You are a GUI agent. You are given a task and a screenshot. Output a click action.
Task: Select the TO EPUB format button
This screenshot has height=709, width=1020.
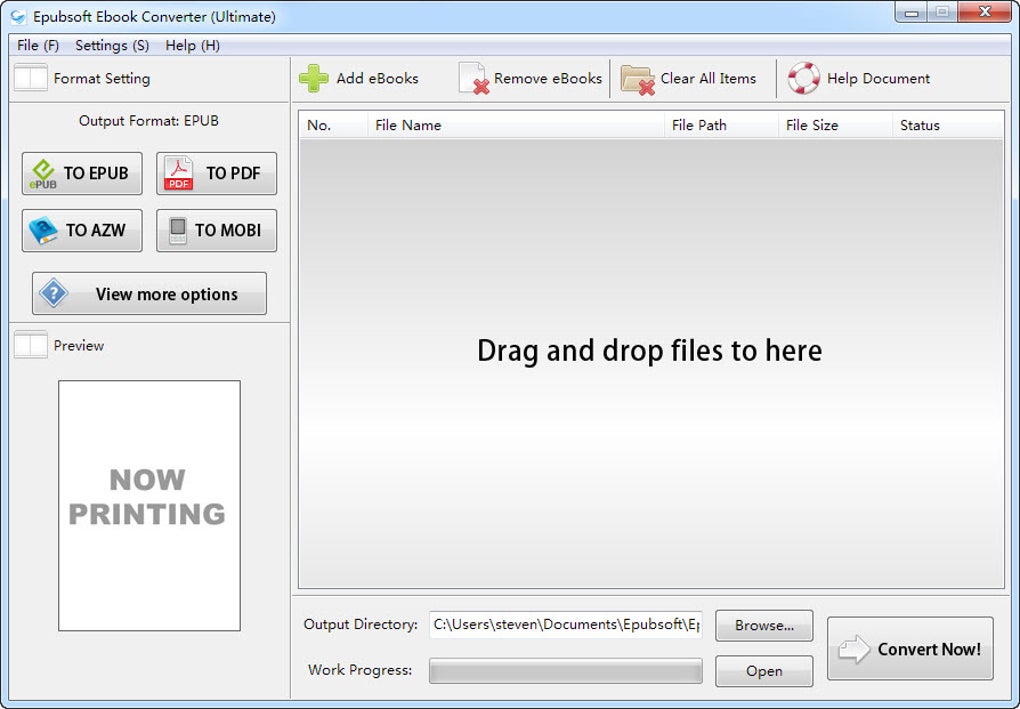(82, 174)
